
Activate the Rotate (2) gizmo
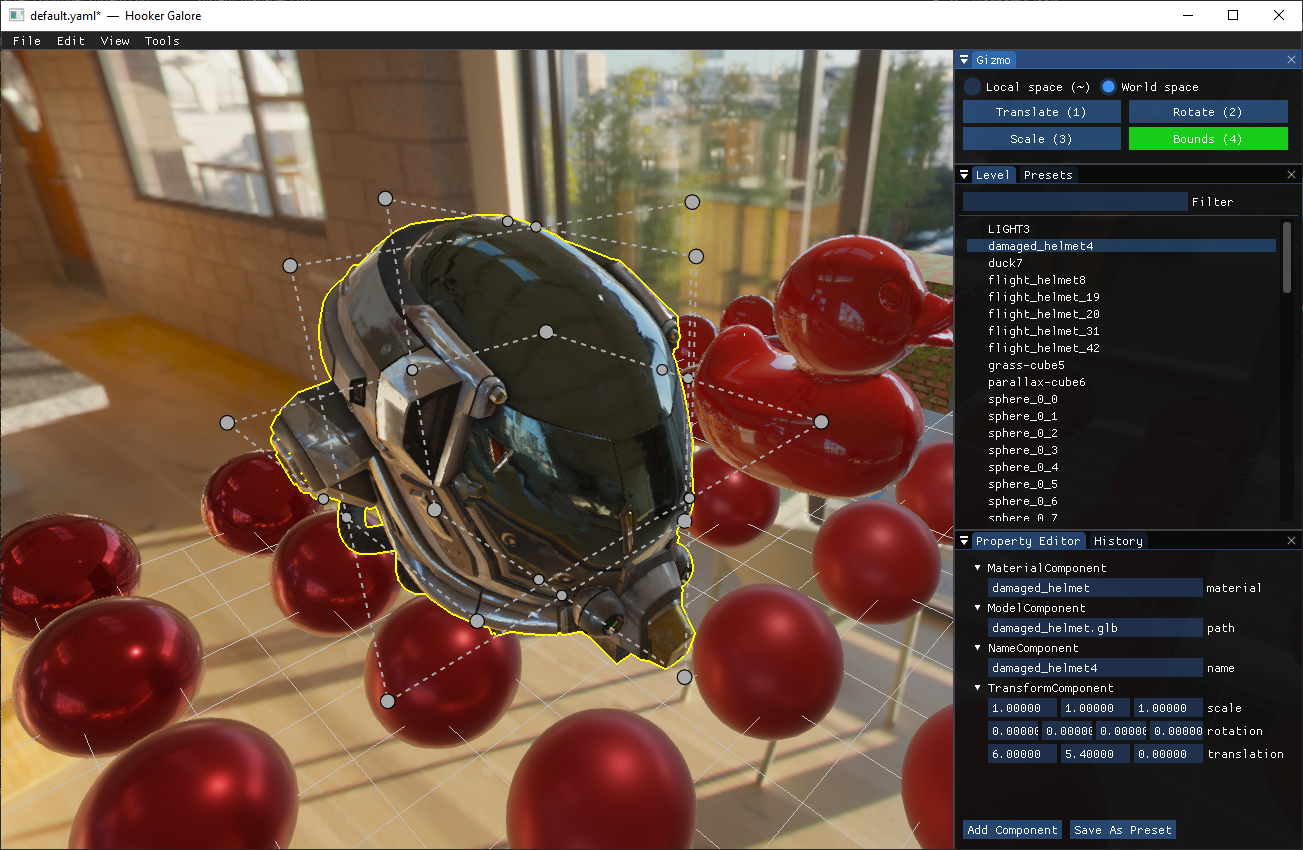[1208, 112]
